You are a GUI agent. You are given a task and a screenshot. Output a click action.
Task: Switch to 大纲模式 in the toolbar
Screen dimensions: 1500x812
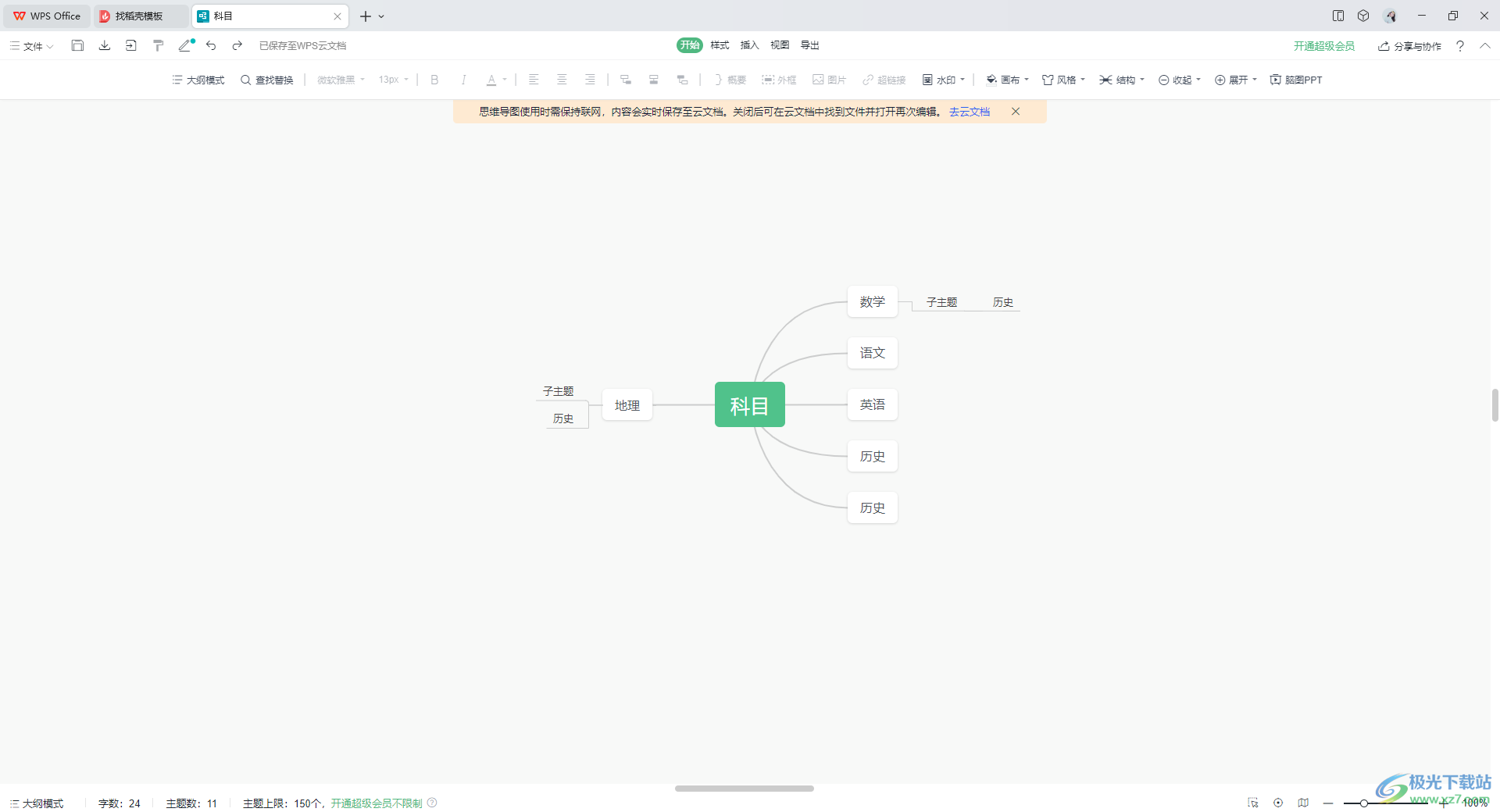pos(198,80)
